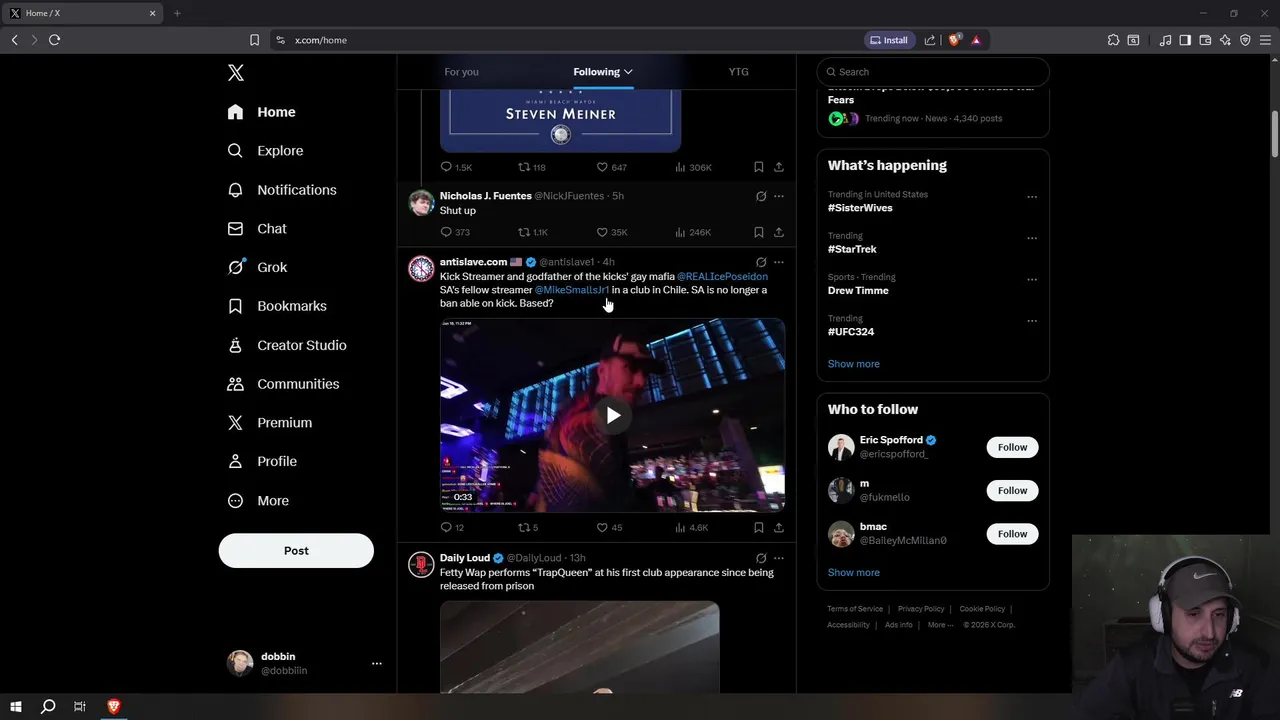
Task: Open more options for #SisterWives trend
Action: 1032,197
